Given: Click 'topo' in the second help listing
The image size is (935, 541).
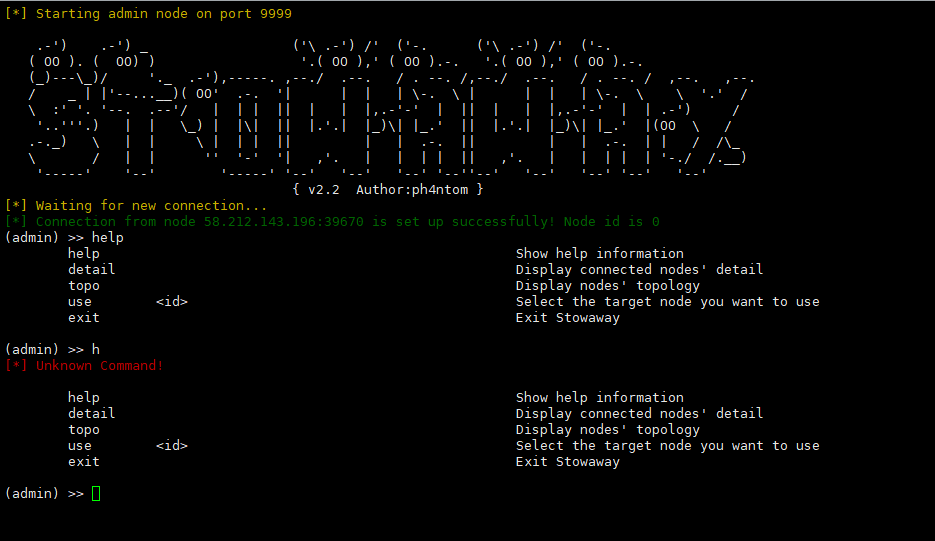Looking at the screenshot, I should coord(83,429).
